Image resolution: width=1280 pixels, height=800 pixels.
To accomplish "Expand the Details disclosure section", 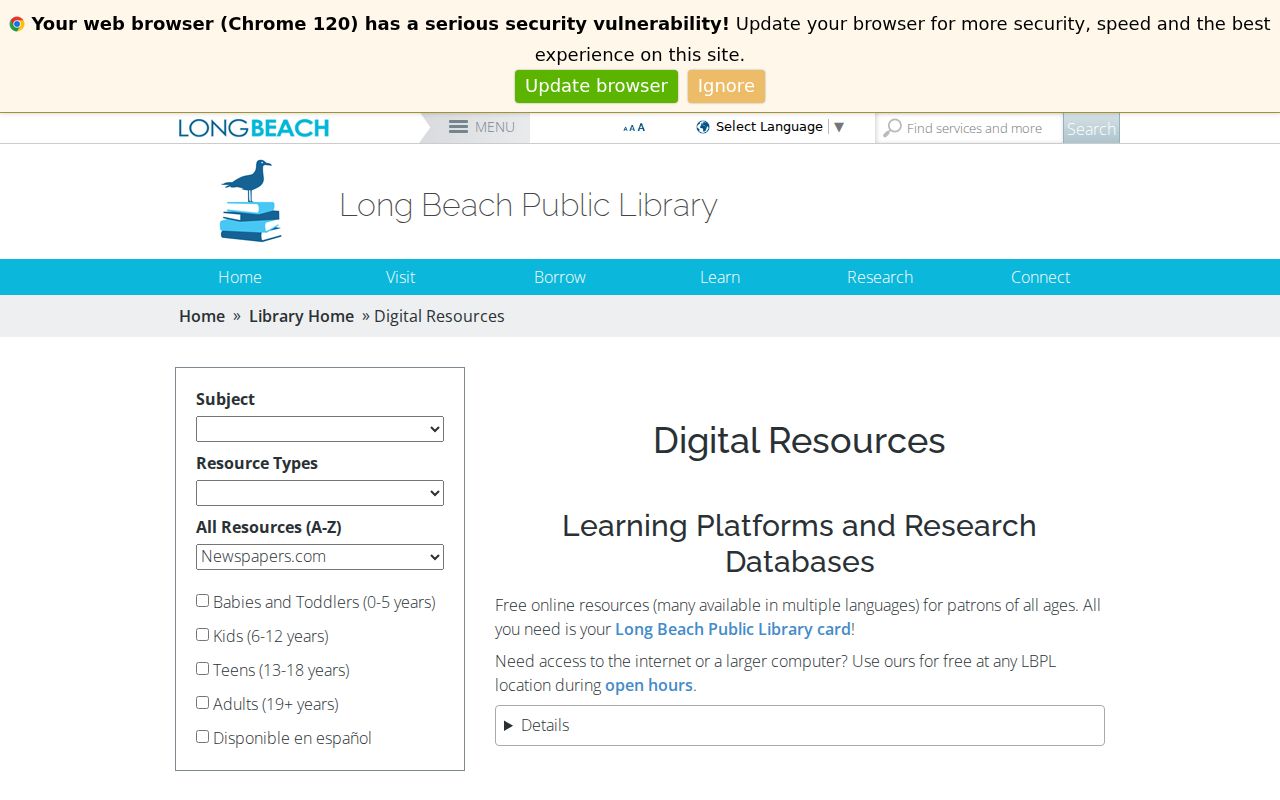I will (800, 726).
